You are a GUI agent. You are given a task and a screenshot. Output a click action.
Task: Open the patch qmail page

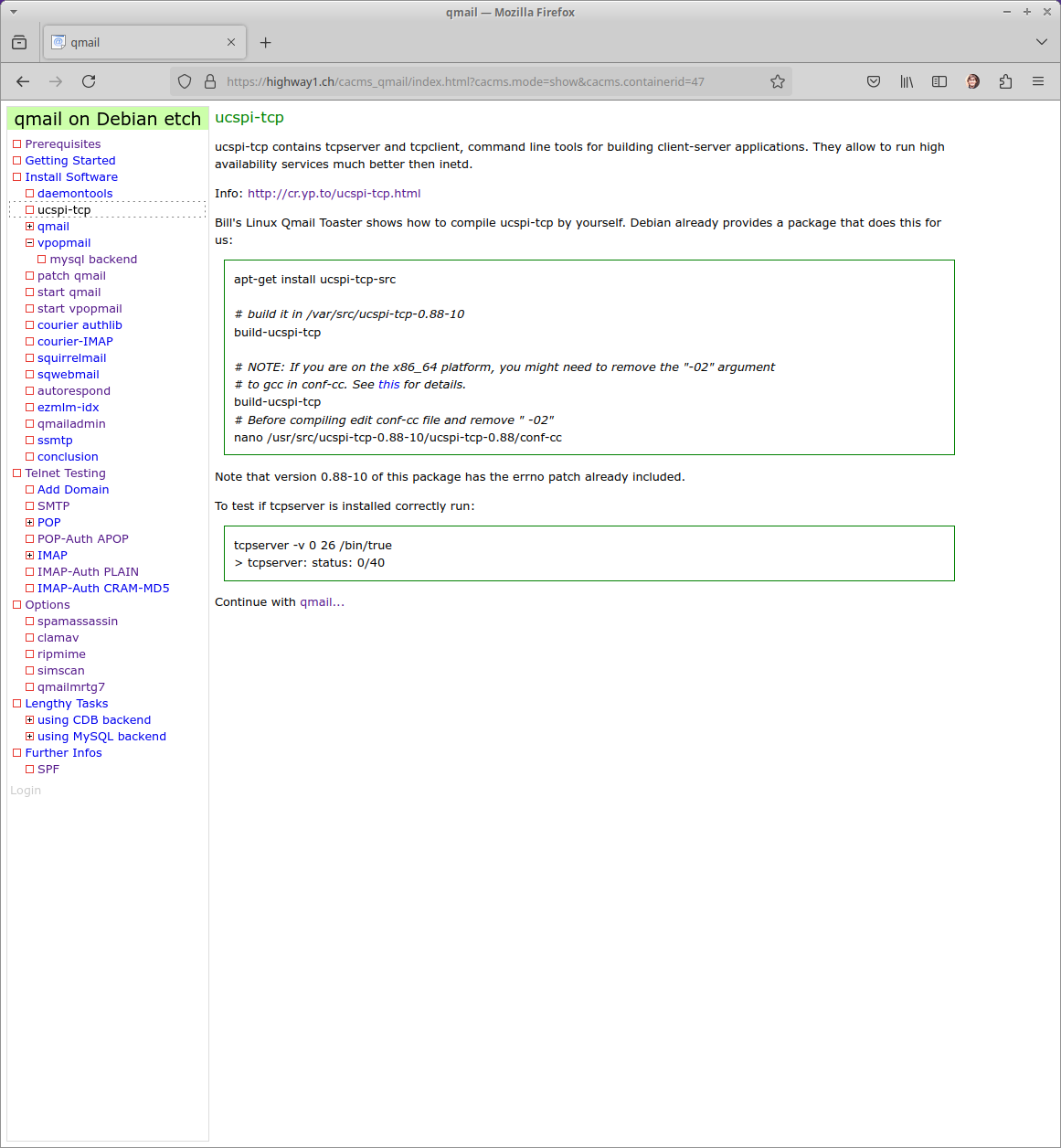pos(71,276)
